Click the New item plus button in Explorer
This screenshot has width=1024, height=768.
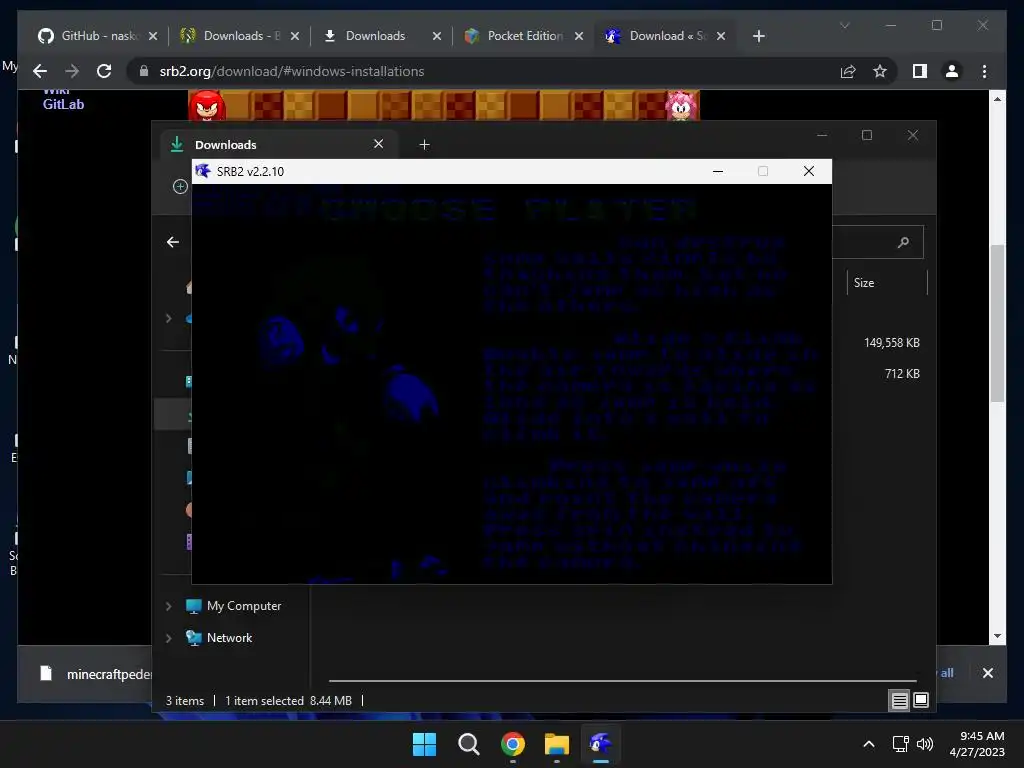[x=180, y=187]
